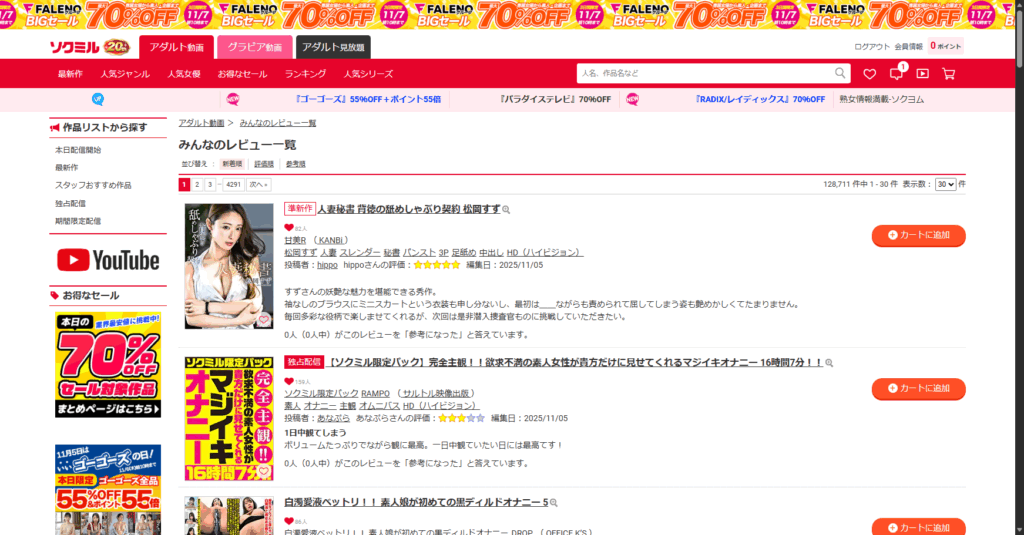Switch to アダルト動画 tab
1024x535 pixels.
(x=176, y=47)
